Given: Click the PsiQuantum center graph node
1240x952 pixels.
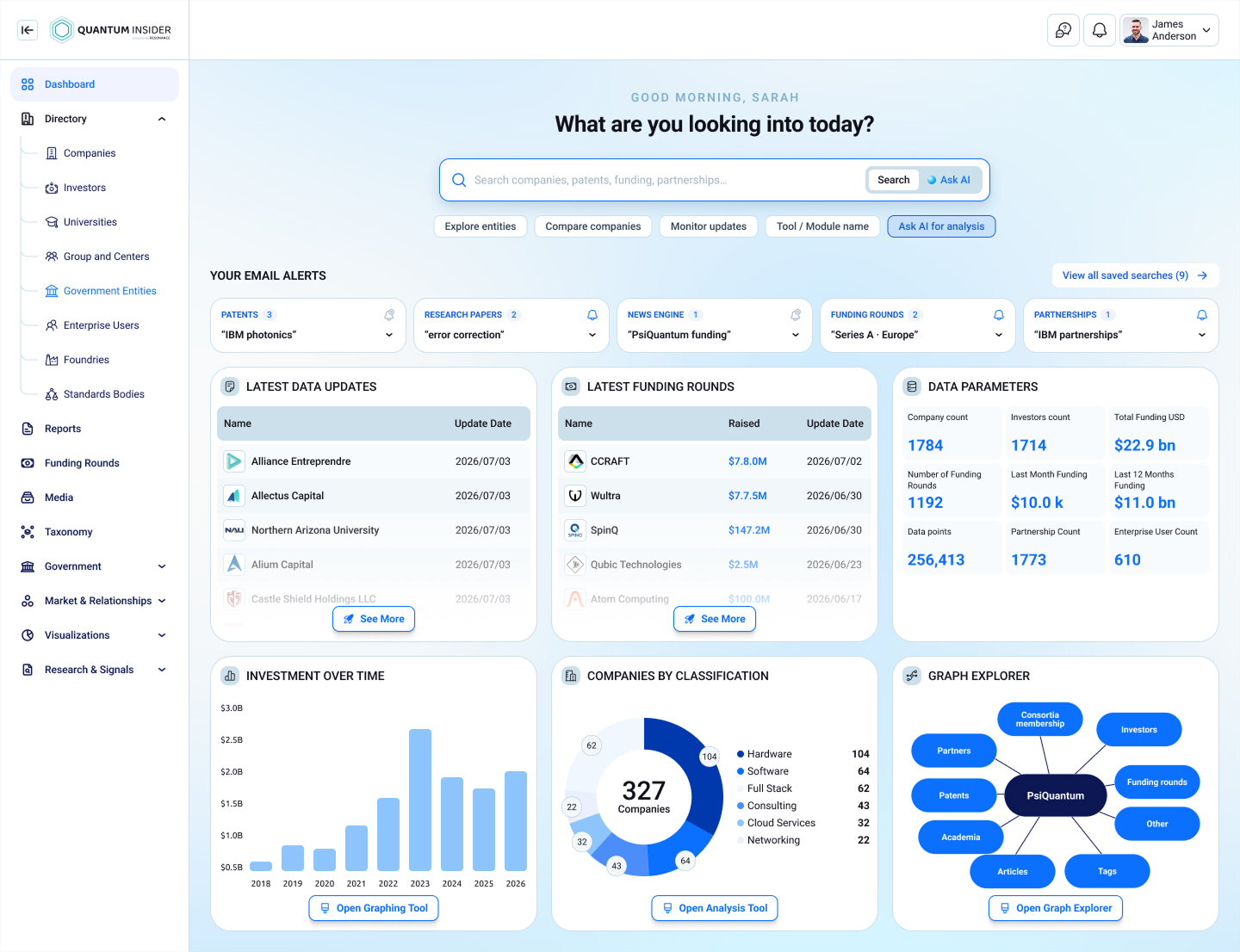Looking at the screenshot, I should pos(1056,795).
